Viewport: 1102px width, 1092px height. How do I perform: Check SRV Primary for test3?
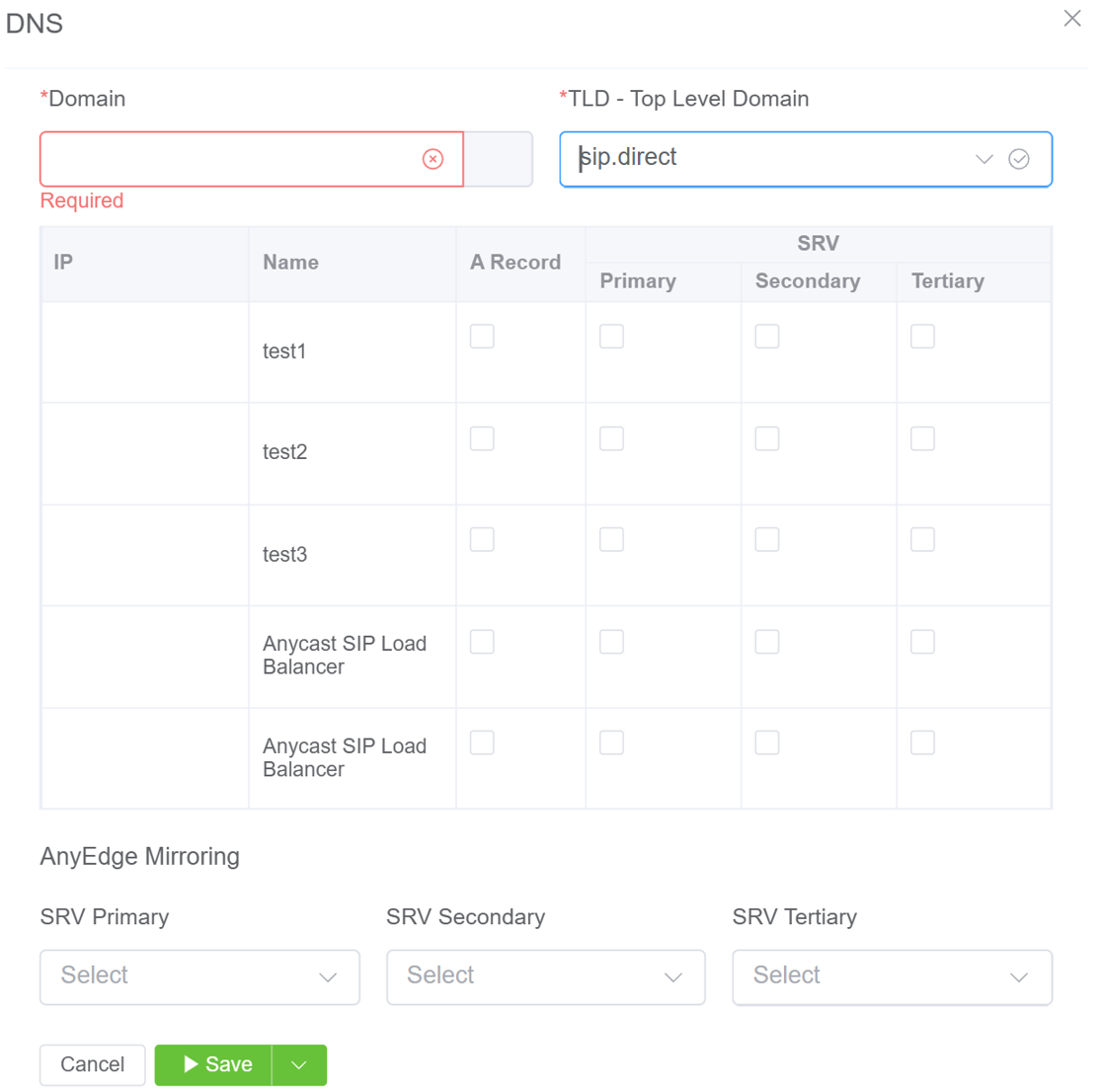[x=612, y=540]
